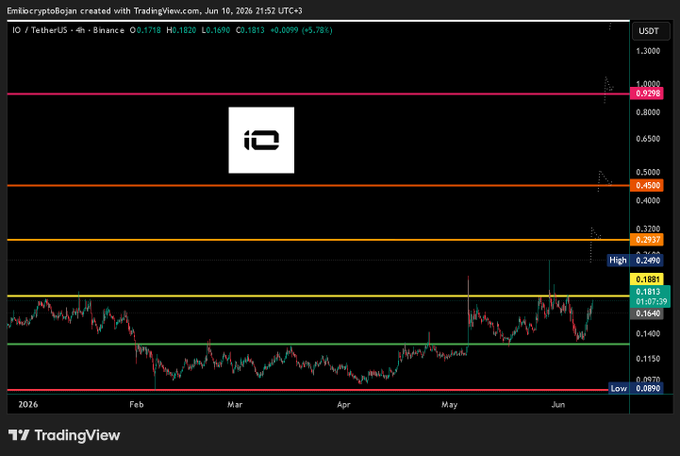
Task: Click the 0.1400 price scale value
Action: (648, 334)
